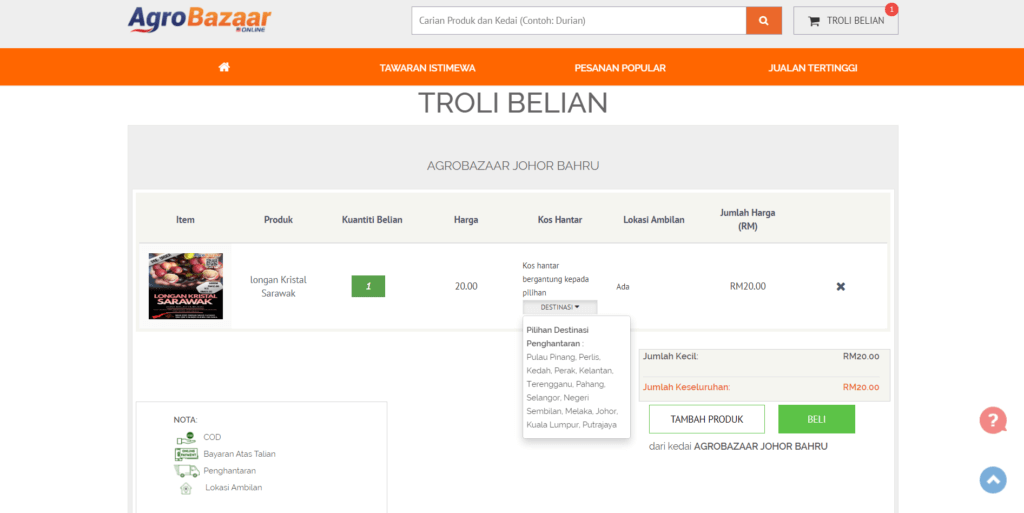The height and width of the screenshot is (513, 1024).
Task: Click the 'Kos Hantar' column header
Action: click(x=560, y=220)
